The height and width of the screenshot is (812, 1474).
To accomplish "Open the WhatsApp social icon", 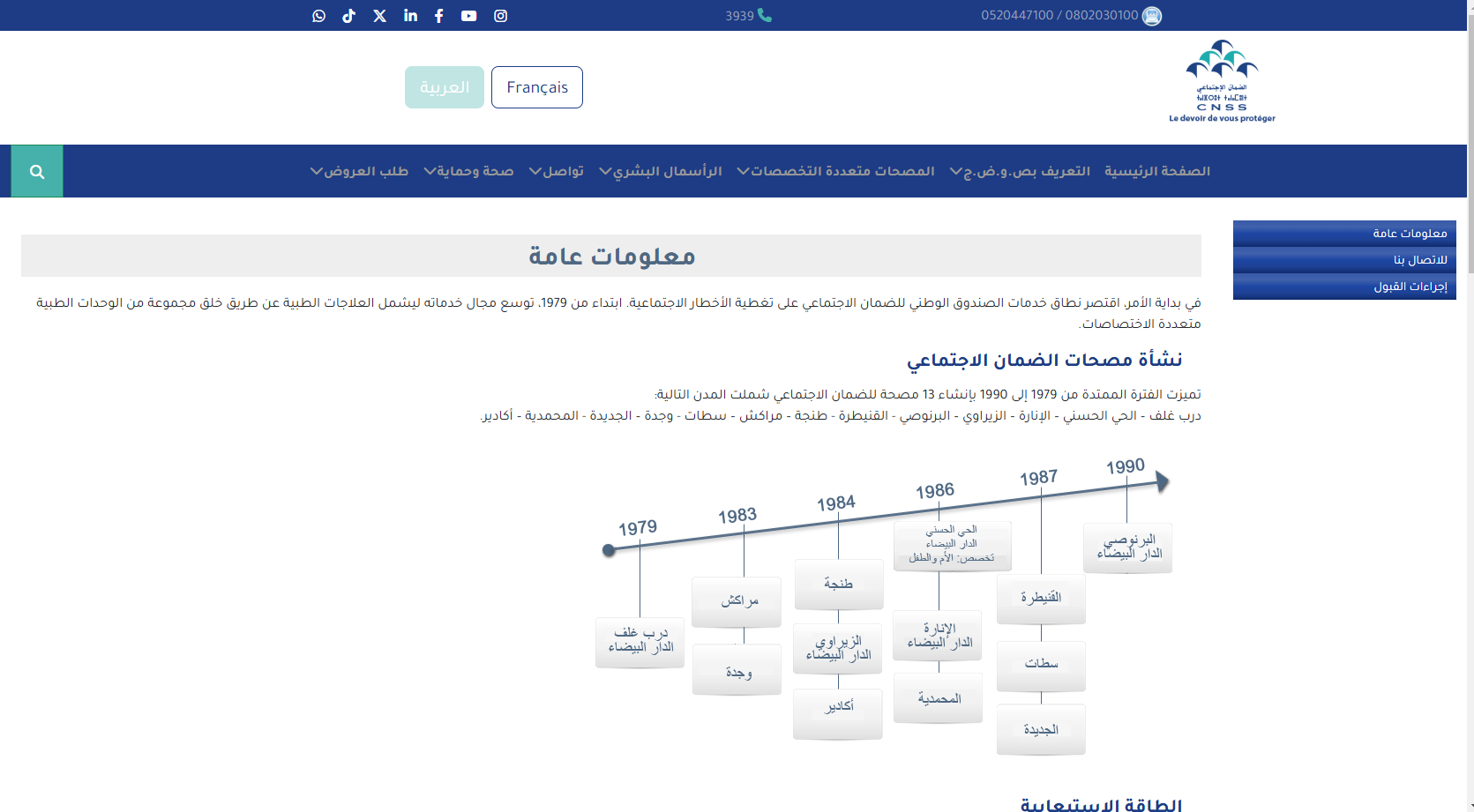I will pos(318,16).
